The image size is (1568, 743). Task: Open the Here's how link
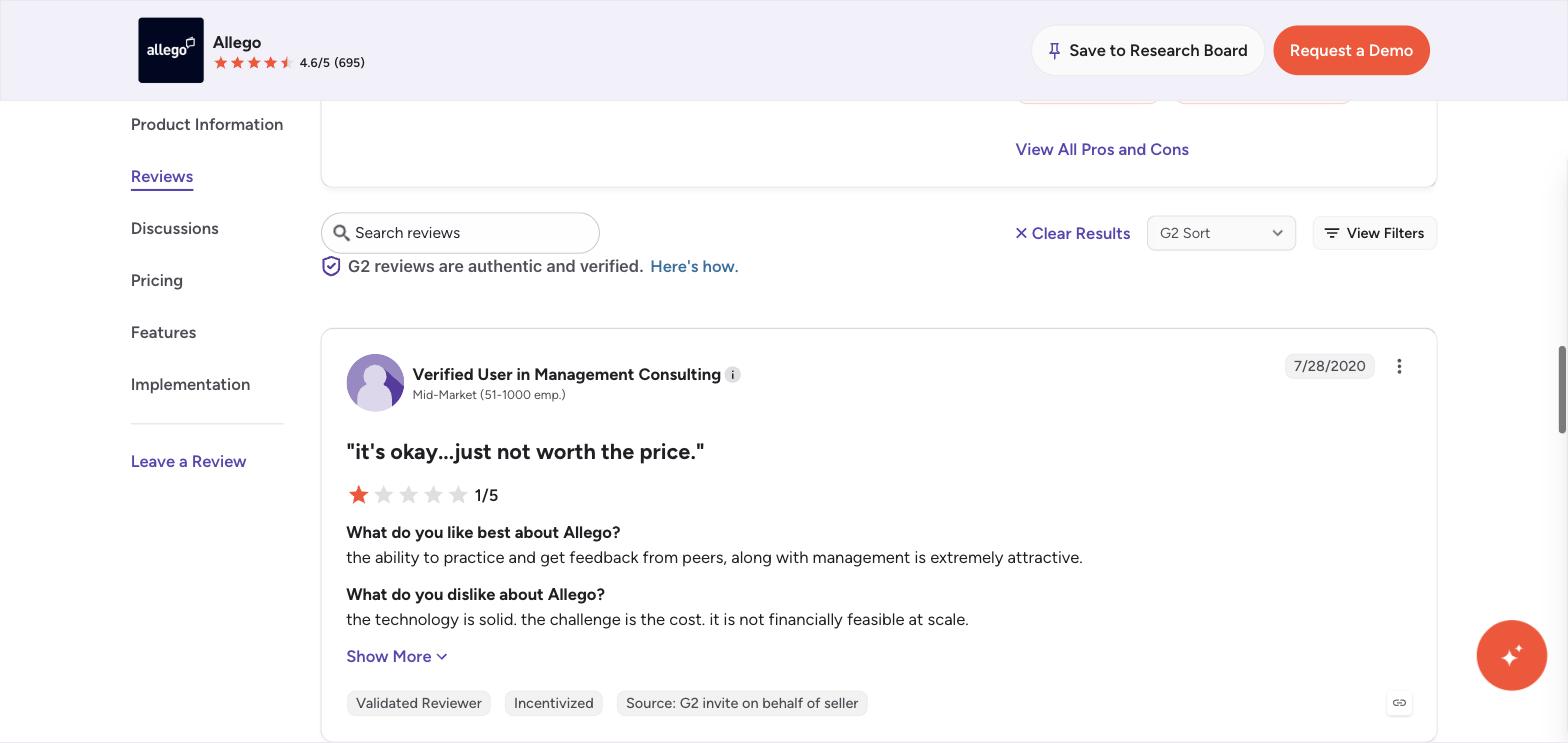click(694, 266)
